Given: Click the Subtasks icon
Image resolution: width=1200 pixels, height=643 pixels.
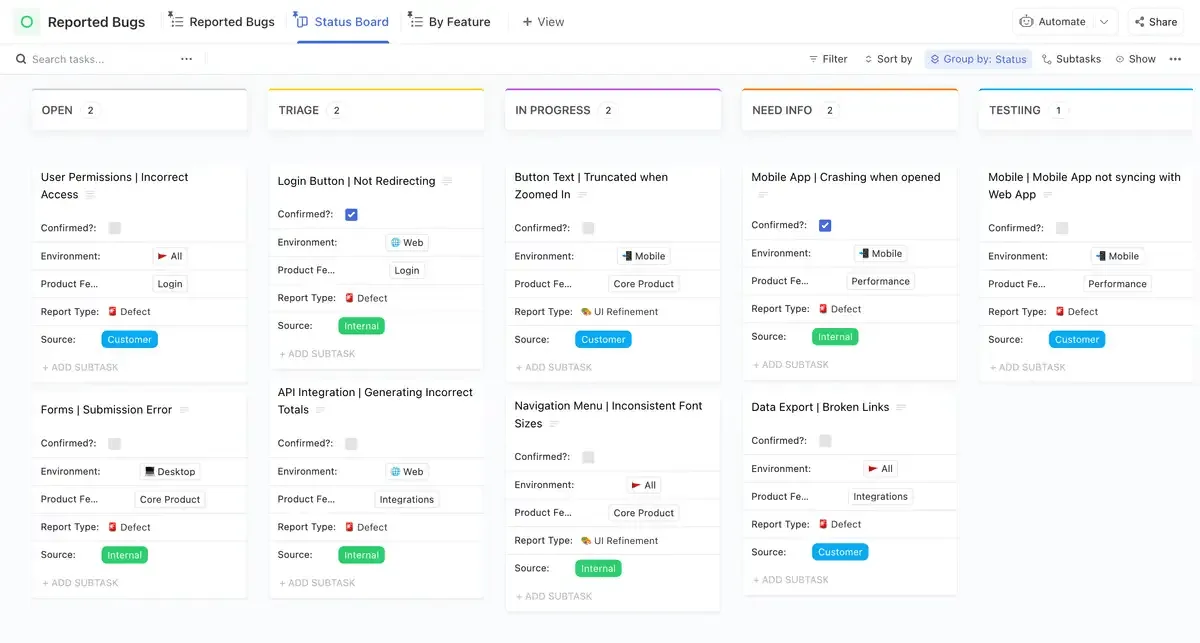Looking at the screenshot, I should [x=1047, y=59].
